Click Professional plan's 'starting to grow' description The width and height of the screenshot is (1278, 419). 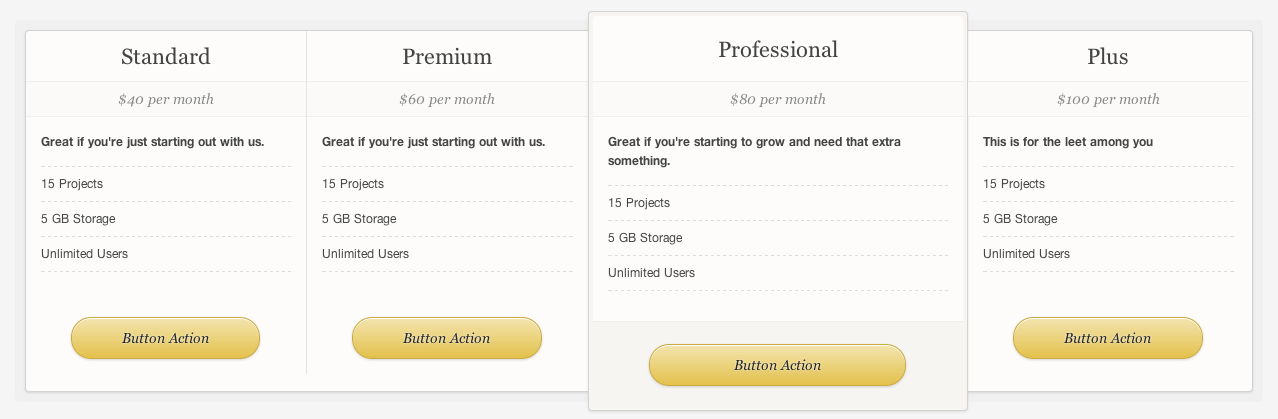755,151
